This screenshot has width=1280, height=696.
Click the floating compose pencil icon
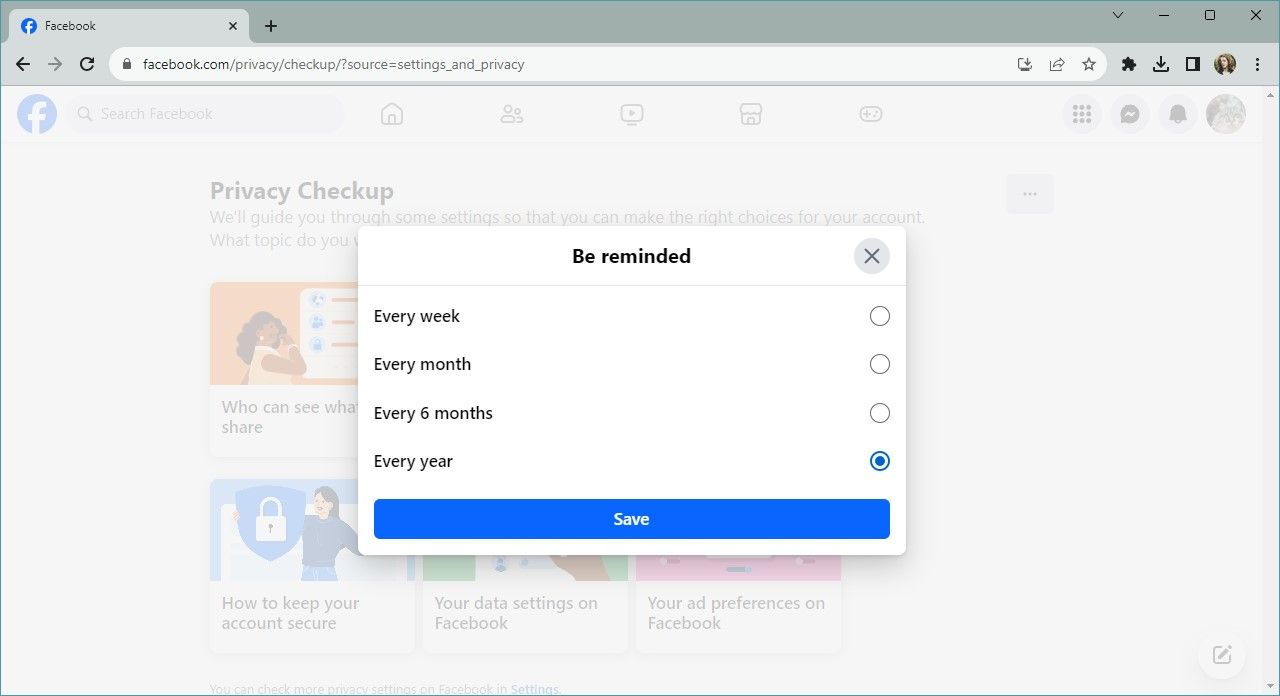pyautogui.click(x=1221, y=654)
